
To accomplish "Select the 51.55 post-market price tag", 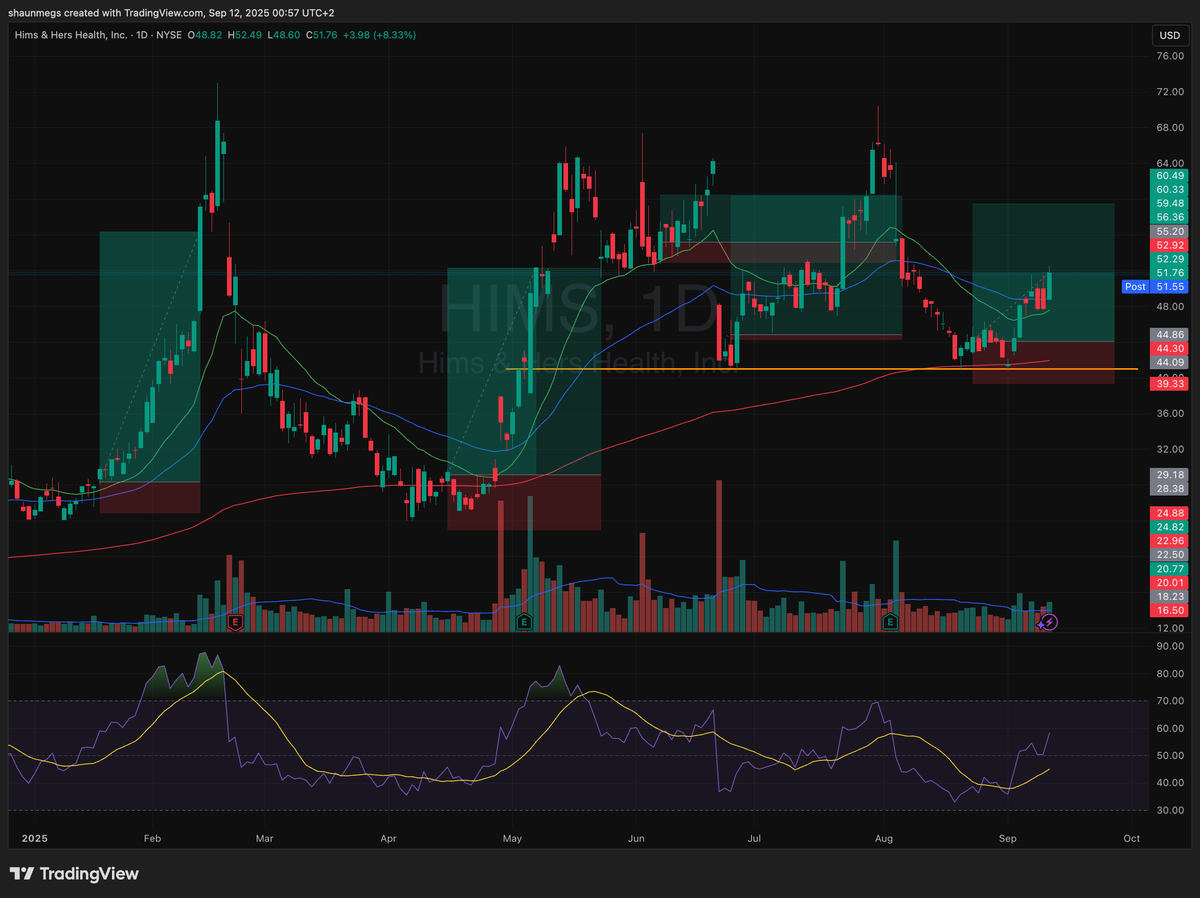I will coord(1170,286).
